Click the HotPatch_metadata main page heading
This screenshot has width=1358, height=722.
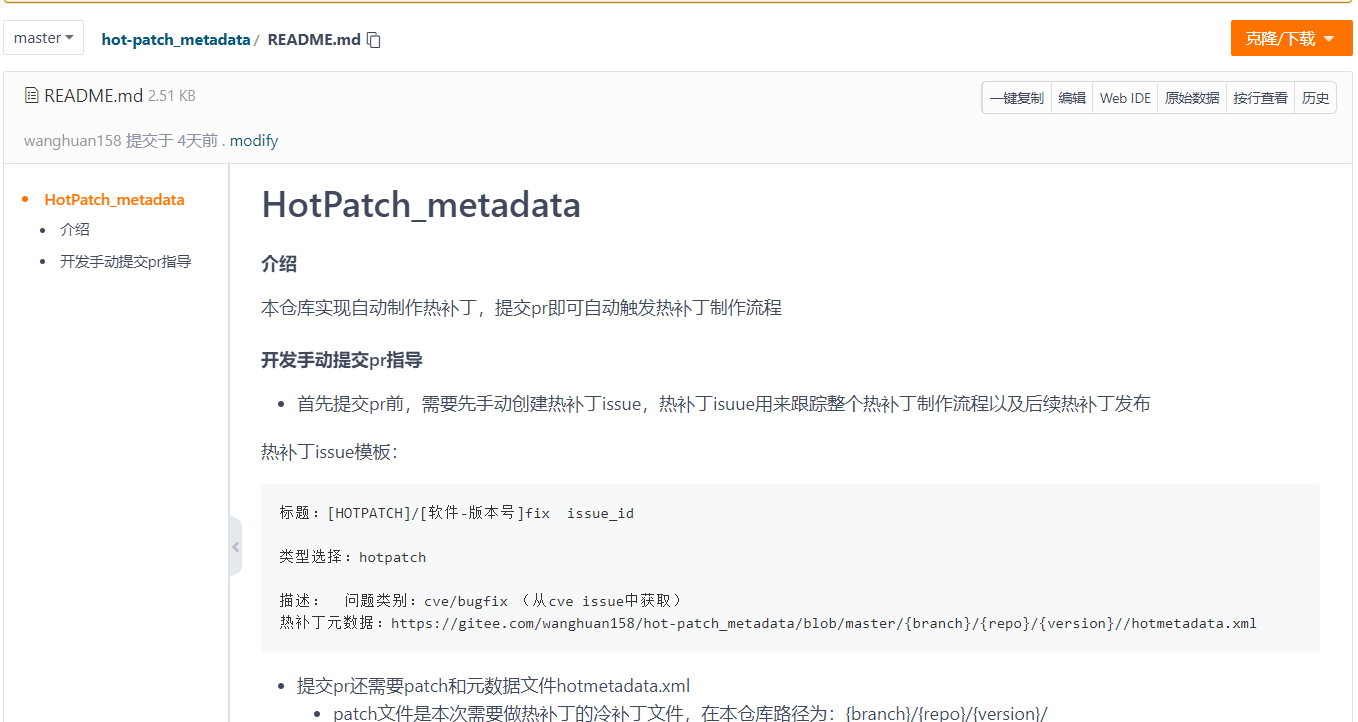(421, 205)
